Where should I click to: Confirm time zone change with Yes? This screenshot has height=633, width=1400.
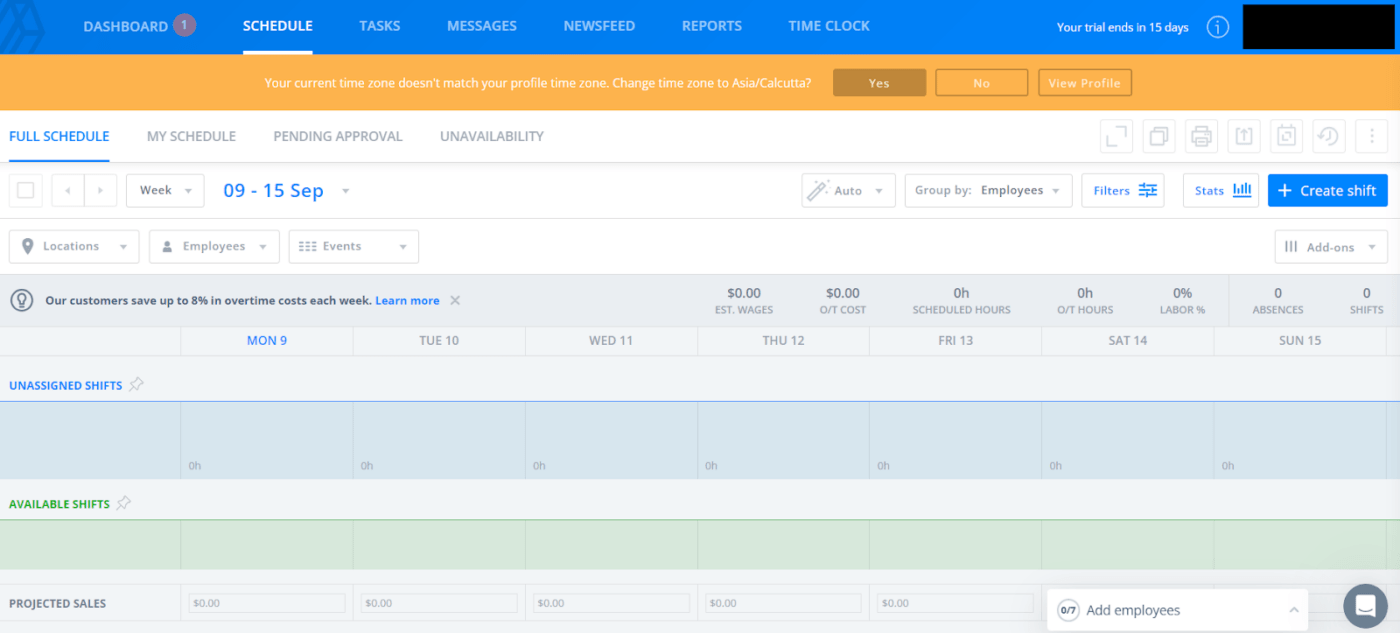(879, 83)
